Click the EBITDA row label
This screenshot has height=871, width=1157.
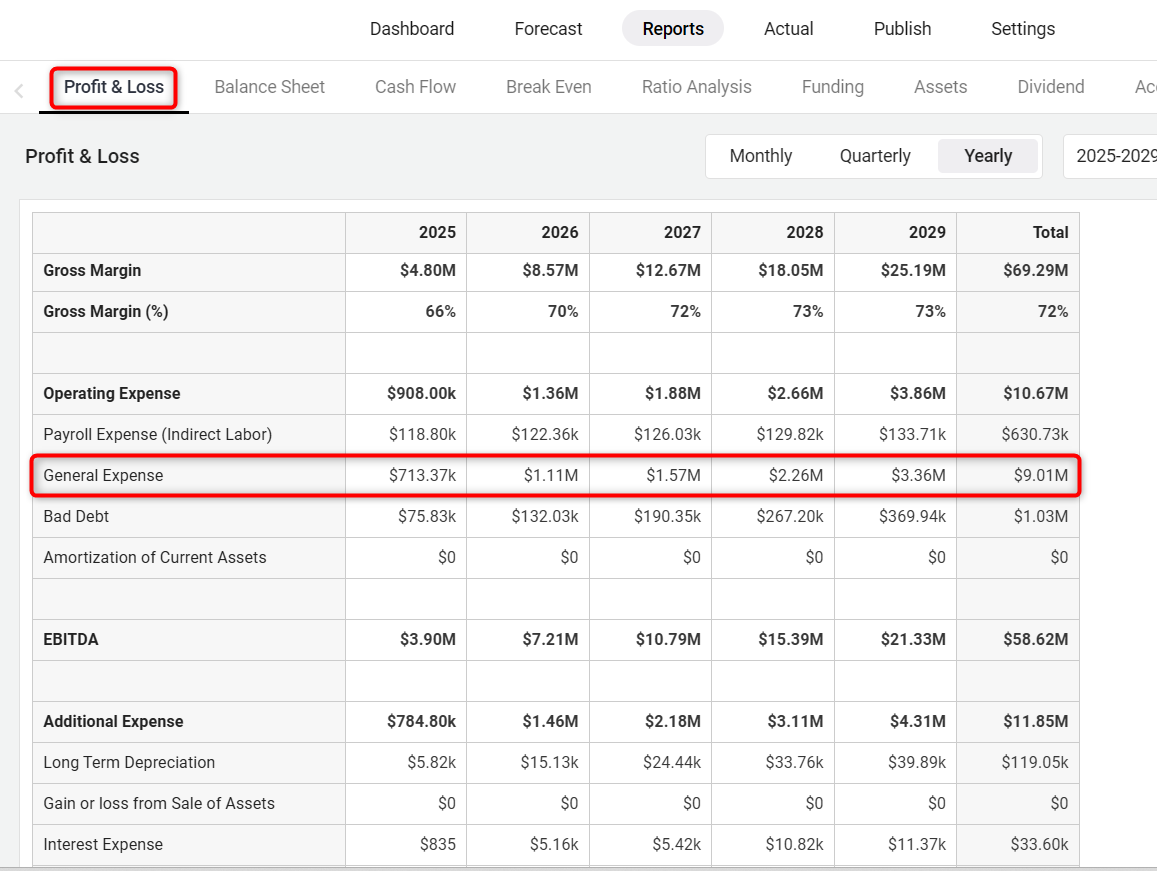click(x=71, y=640)
